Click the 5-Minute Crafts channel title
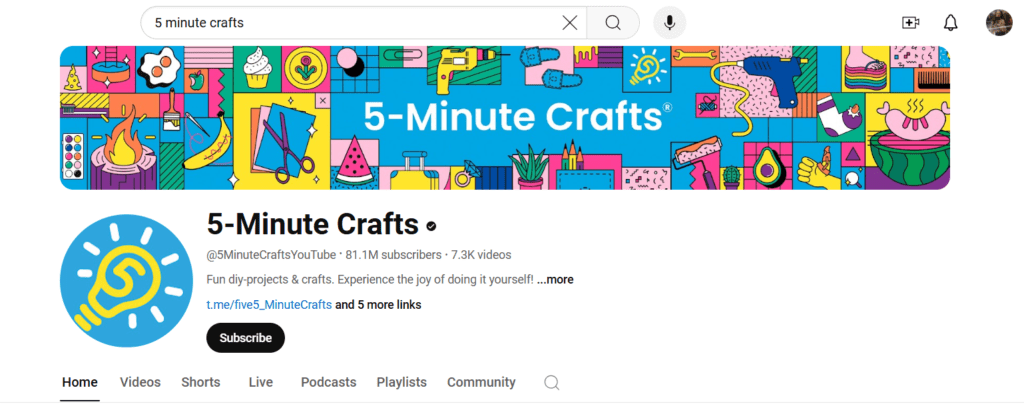 point(312,225)
